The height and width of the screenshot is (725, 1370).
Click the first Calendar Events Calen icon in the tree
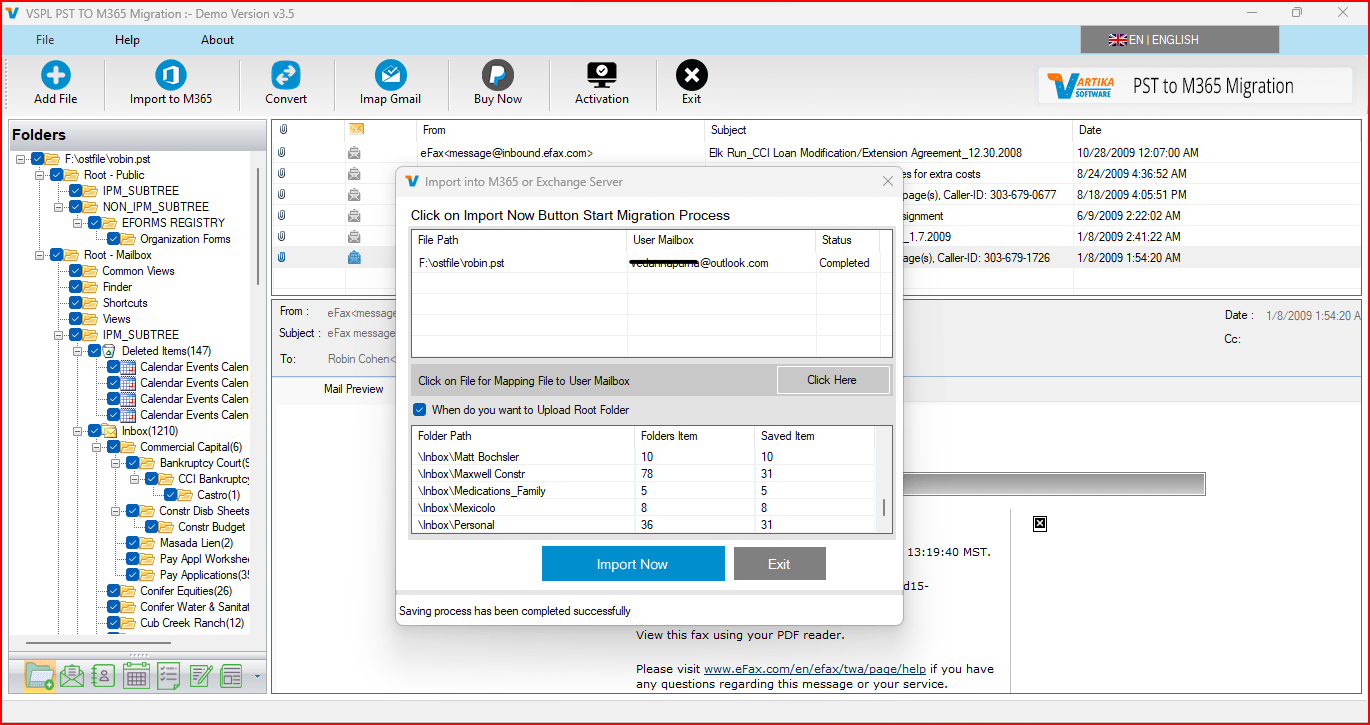pyautogui.click(x=128, y=367)
